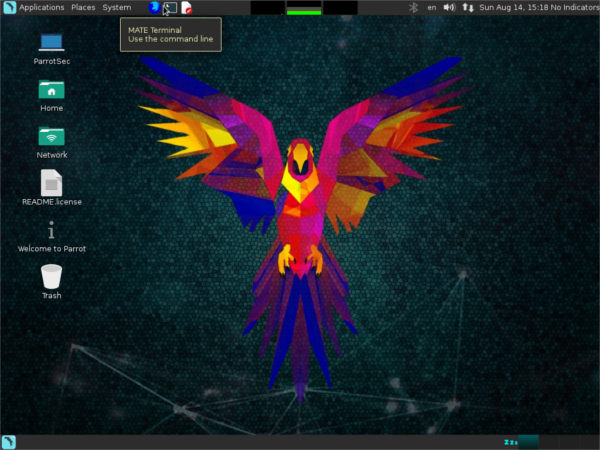Click the 'No Indicators' applet text
The image size is (600, 450).
click(575, 7)
